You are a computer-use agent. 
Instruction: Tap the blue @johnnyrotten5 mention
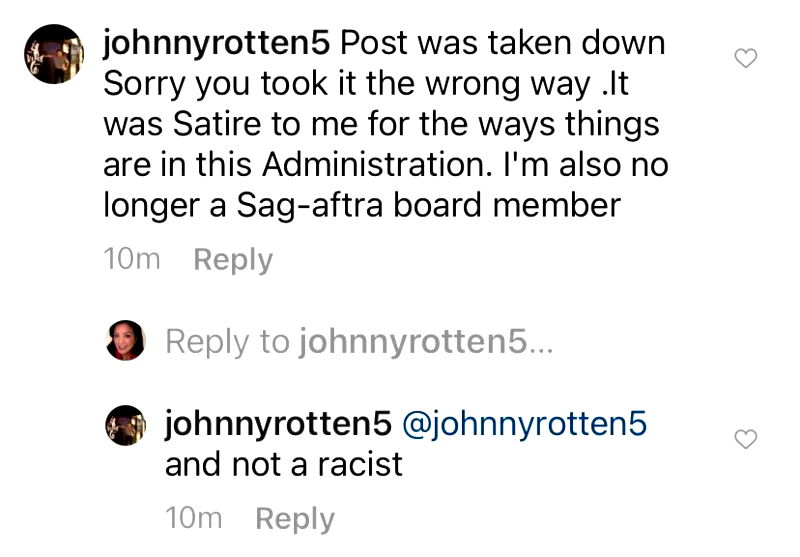tap(524, 424)
